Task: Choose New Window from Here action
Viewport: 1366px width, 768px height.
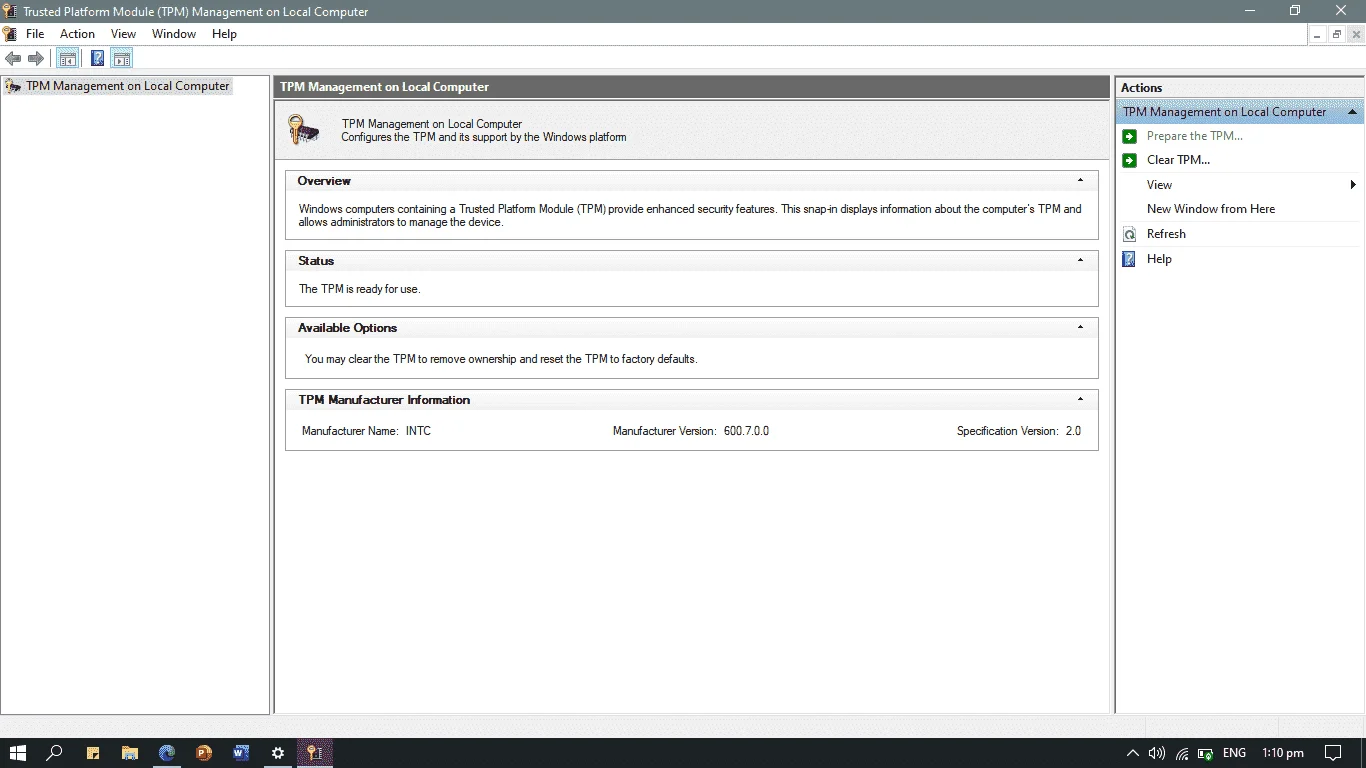Action: pos(1211,209)
